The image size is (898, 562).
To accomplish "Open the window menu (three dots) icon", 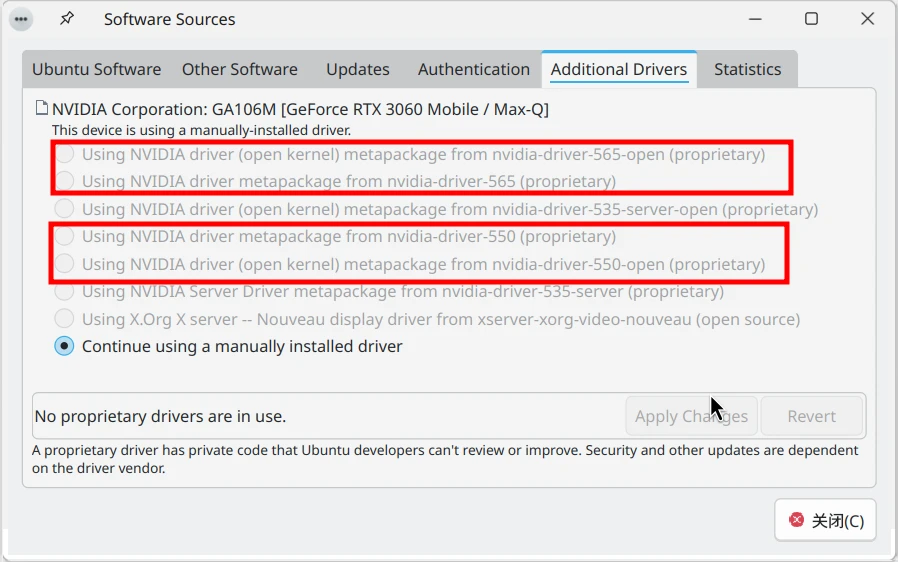I will pos(21,19).
